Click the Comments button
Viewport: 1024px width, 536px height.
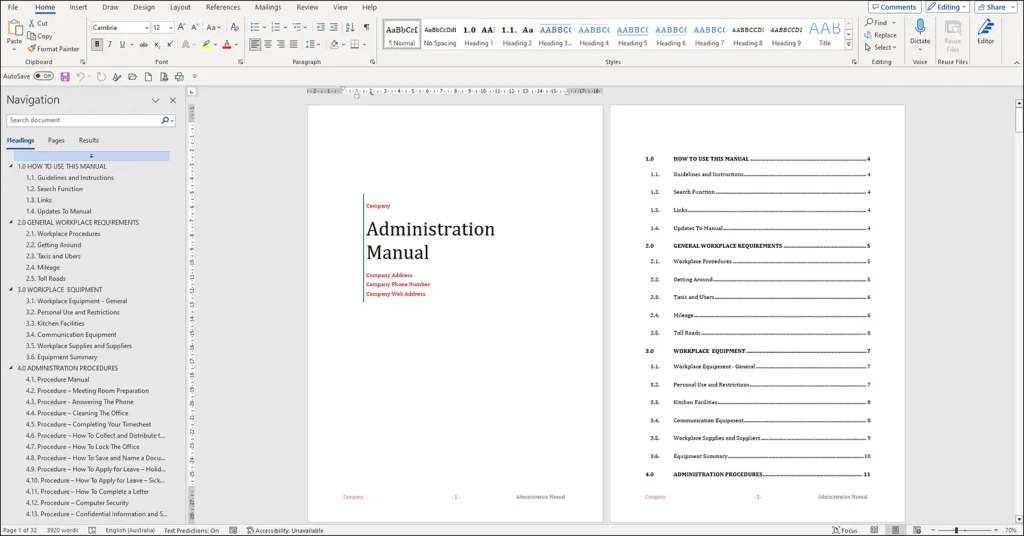coord(894,7)
